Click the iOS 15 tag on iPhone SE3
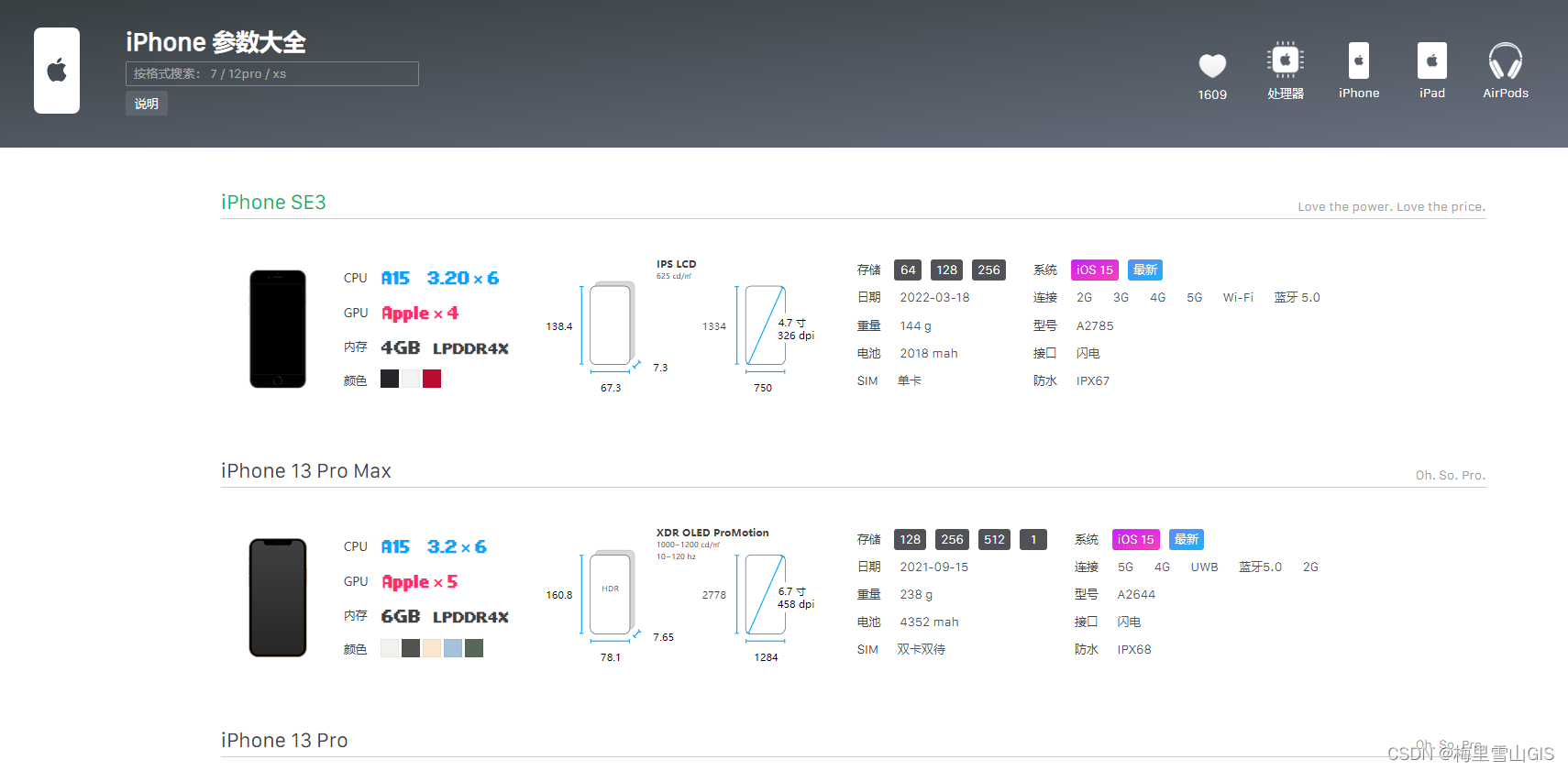1568x771 pixels. point(1094,270)
